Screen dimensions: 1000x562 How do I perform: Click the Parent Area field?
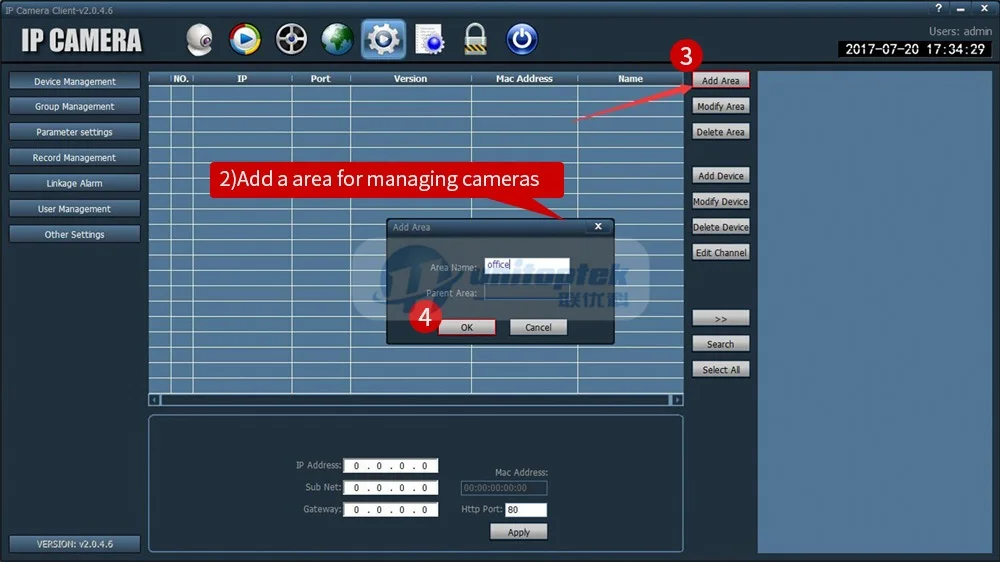(x=527, y=292)
